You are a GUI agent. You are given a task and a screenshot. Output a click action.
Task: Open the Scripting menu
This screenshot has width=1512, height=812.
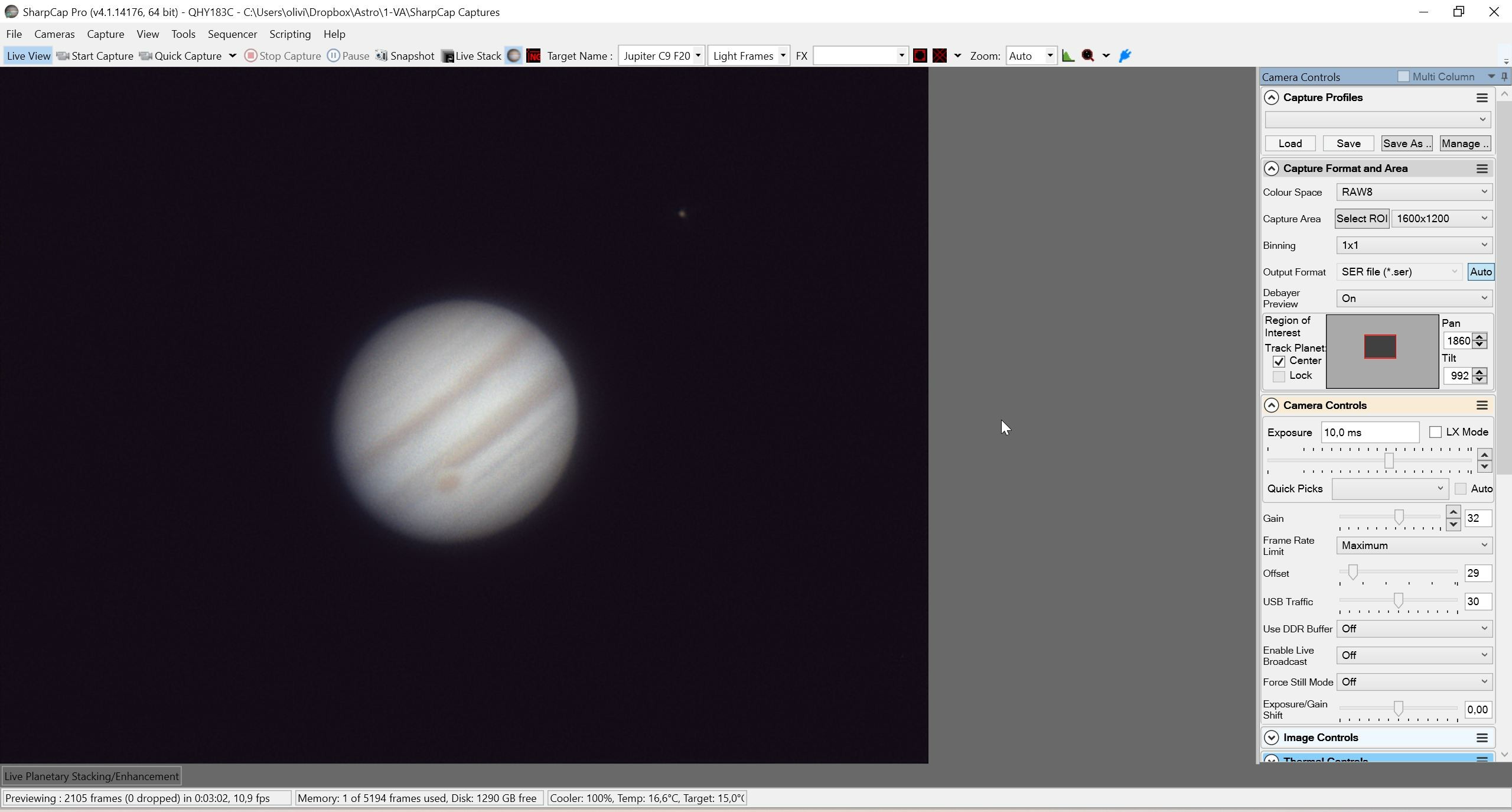tap(290, 34)
